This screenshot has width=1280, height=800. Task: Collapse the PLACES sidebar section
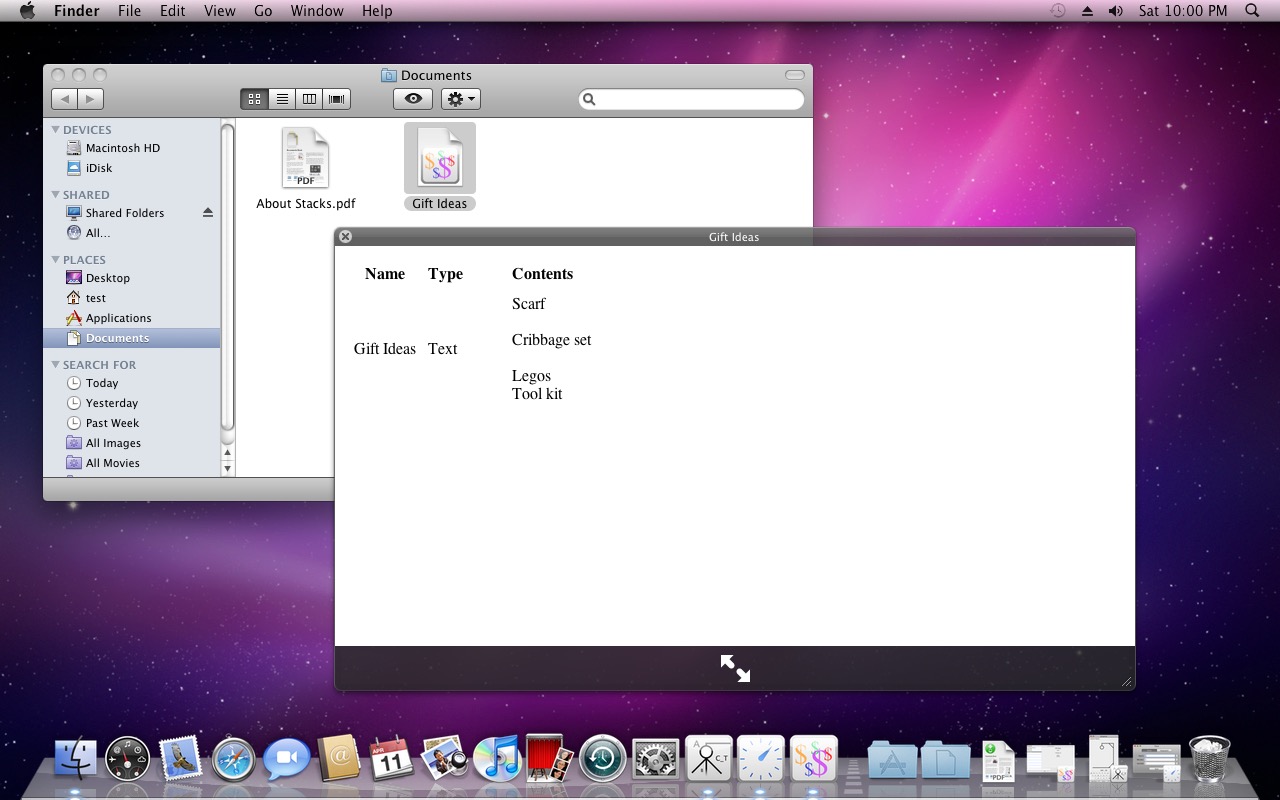56,260
